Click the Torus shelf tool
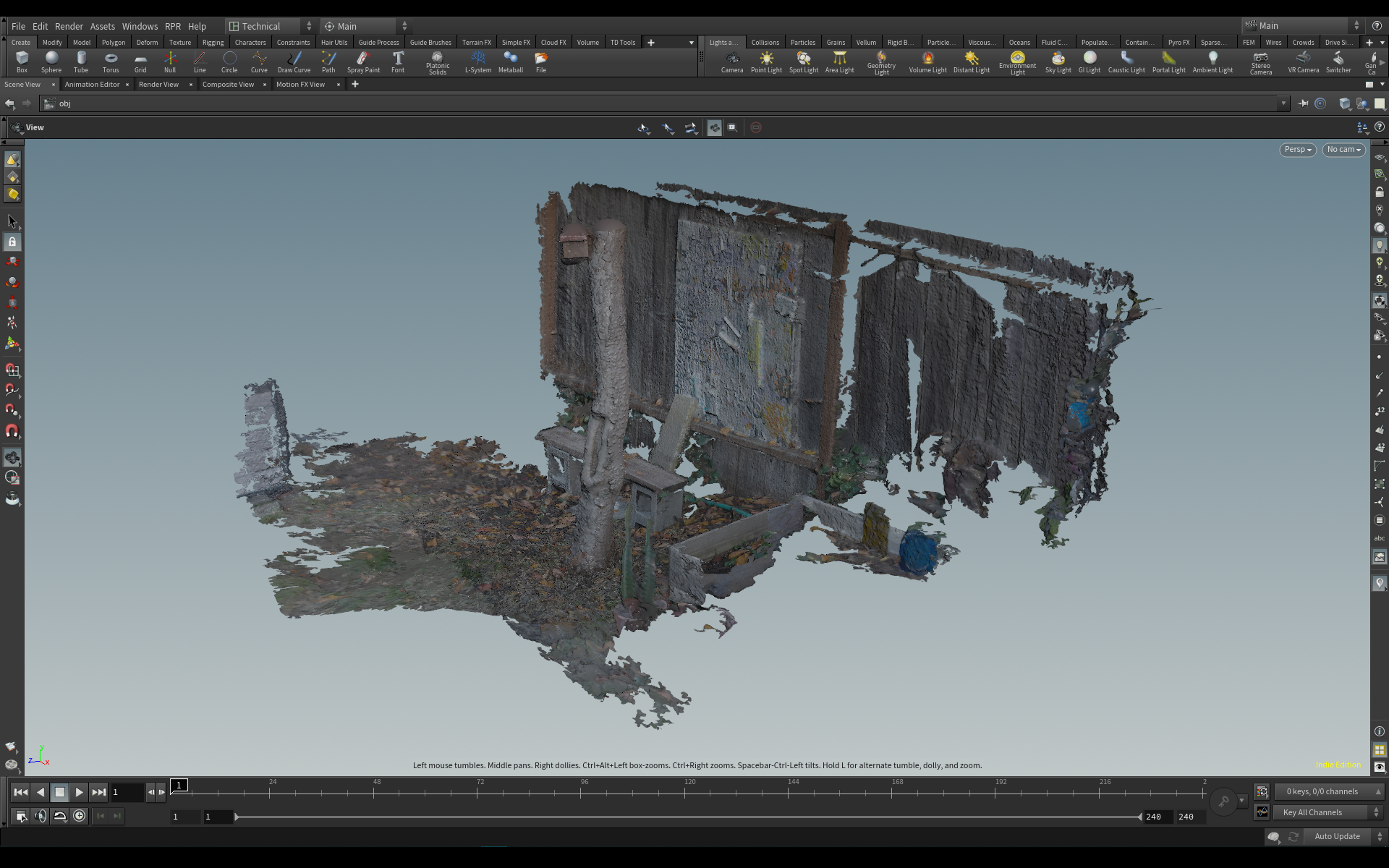Image resolution: width=1389 pixels, height=868 pixels. pos(111,61)
